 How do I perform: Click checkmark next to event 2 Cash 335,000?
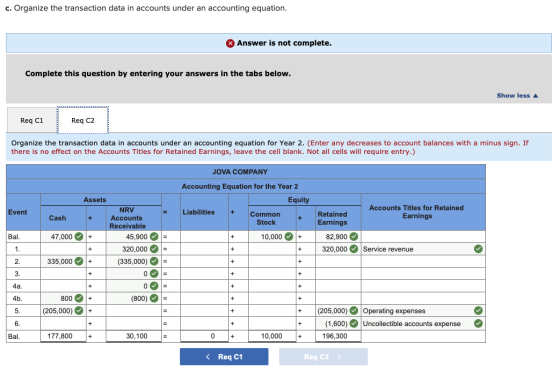79,261
